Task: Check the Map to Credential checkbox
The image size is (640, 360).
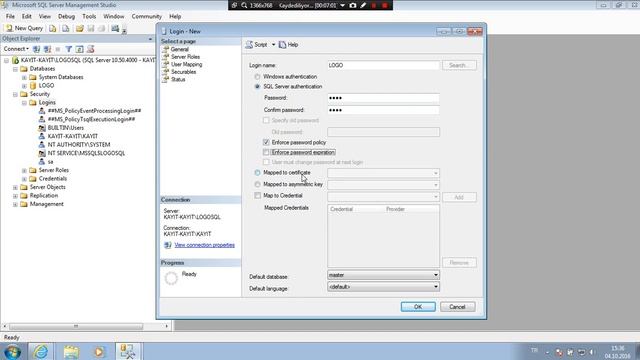Action: click(x=258, y=196)
